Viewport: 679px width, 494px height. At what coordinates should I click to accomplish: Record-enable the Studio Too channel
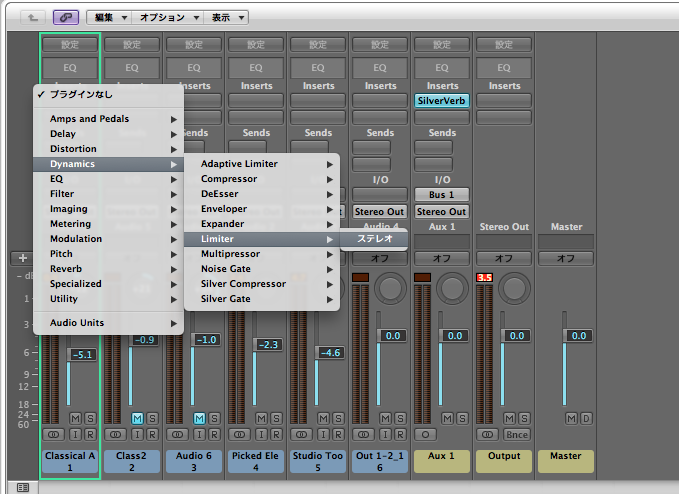338,434
